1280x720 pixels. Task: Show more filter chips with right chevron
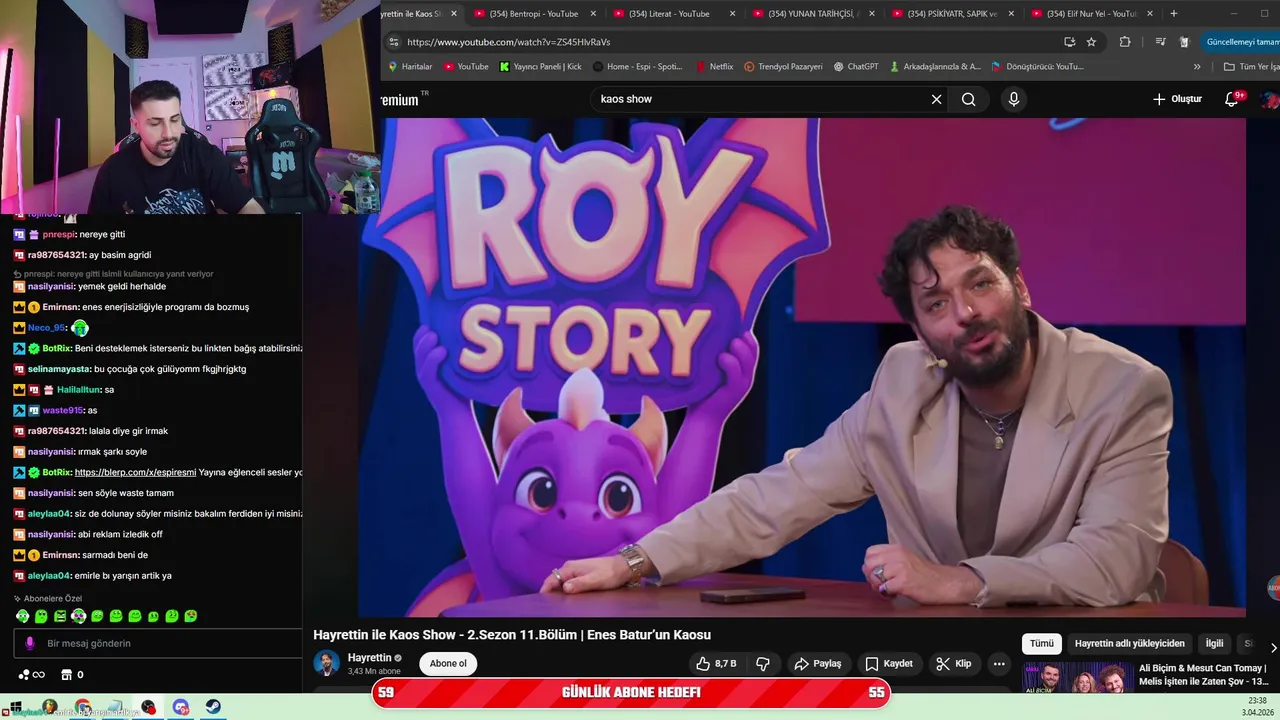point(1273,648)
